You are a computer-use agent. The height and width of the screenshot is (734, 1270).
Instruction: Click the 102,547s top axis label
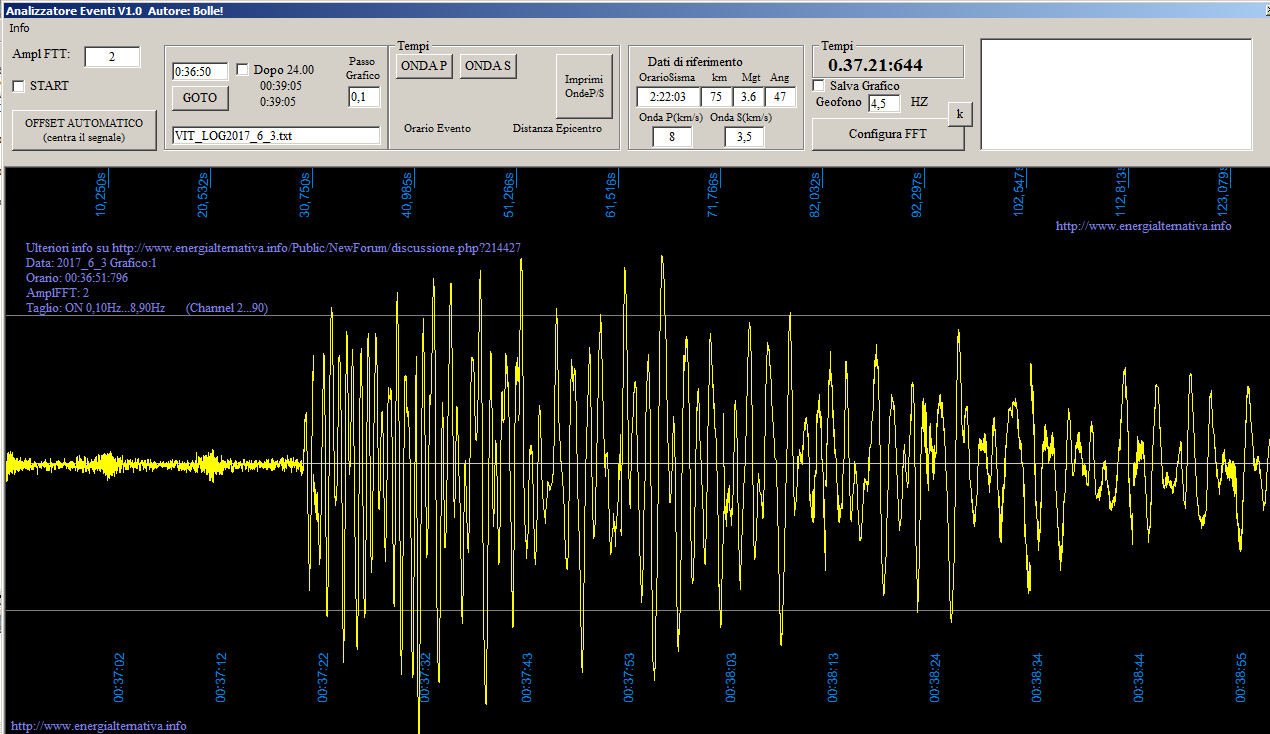(1019, 191)
